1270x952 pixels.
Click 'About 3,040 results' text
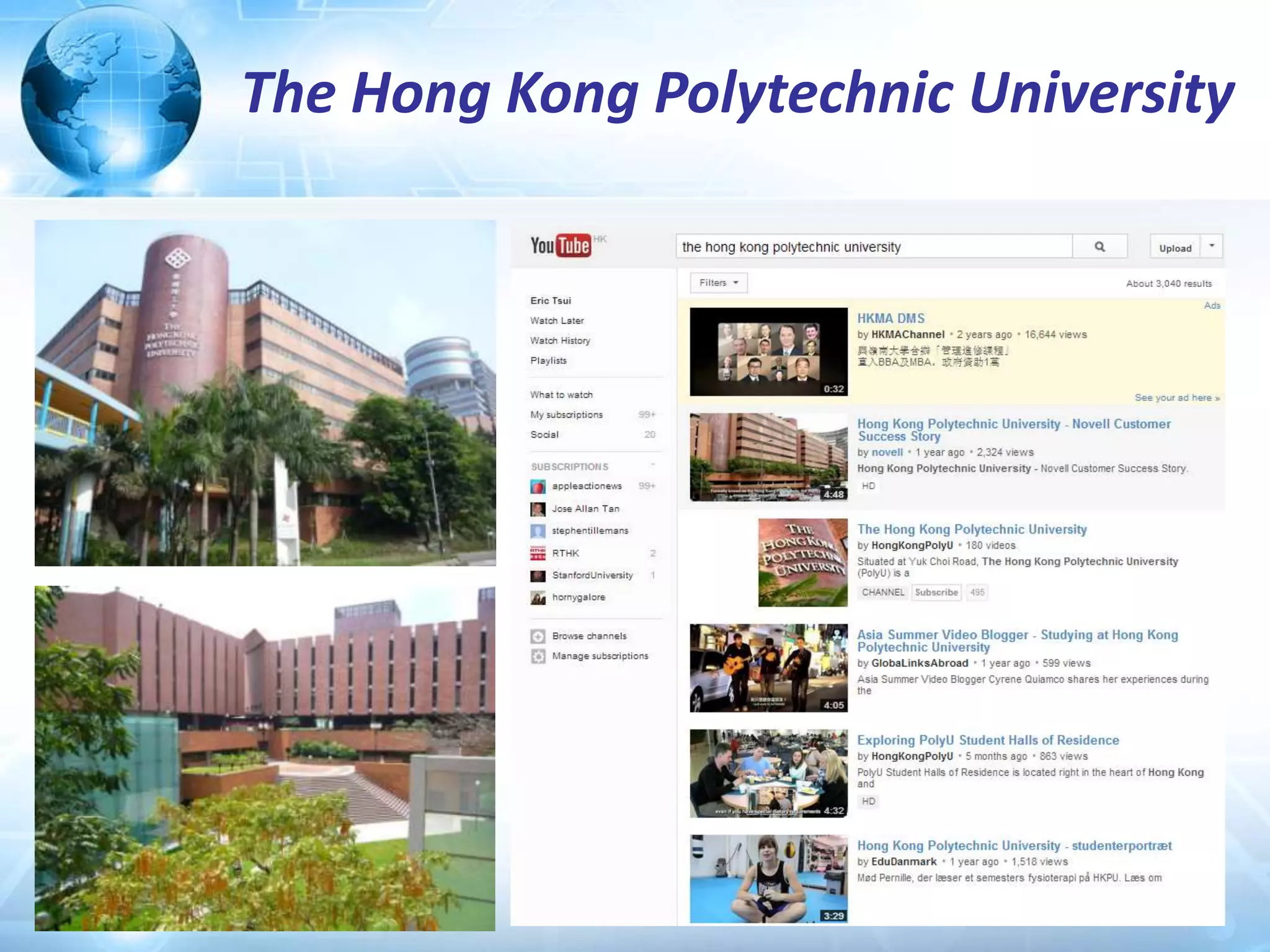[1169, 283]
